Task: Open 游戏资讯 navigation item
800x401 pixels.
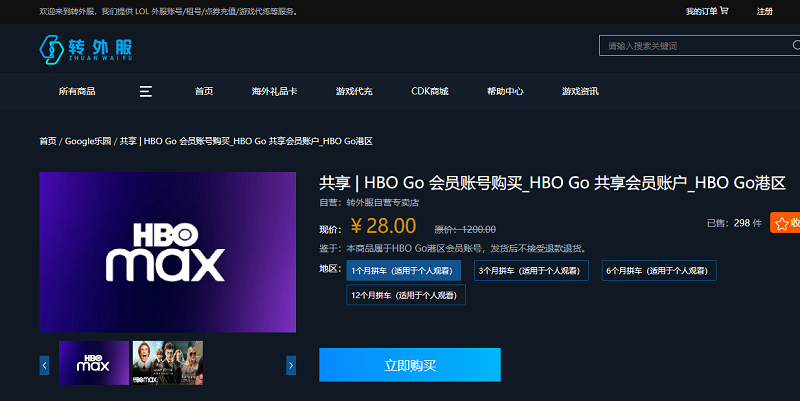Action: point(581,91)
